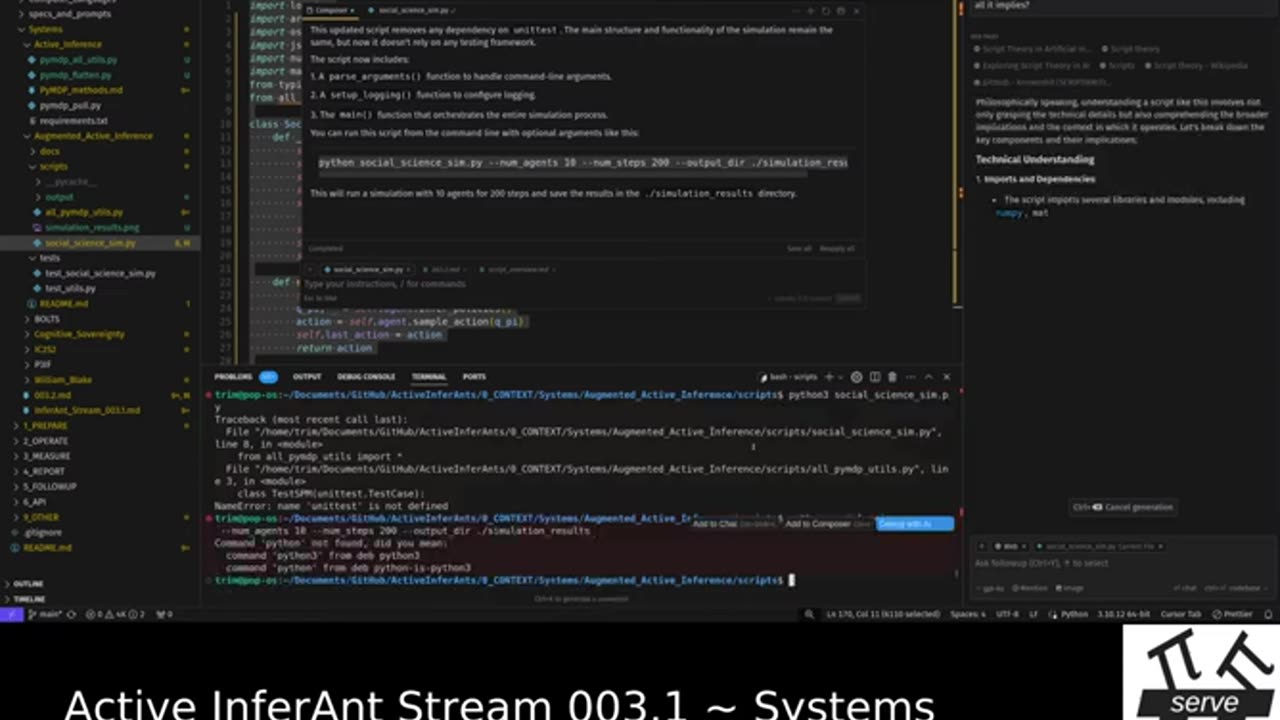Open PyMDP_methods.md file

81,90
